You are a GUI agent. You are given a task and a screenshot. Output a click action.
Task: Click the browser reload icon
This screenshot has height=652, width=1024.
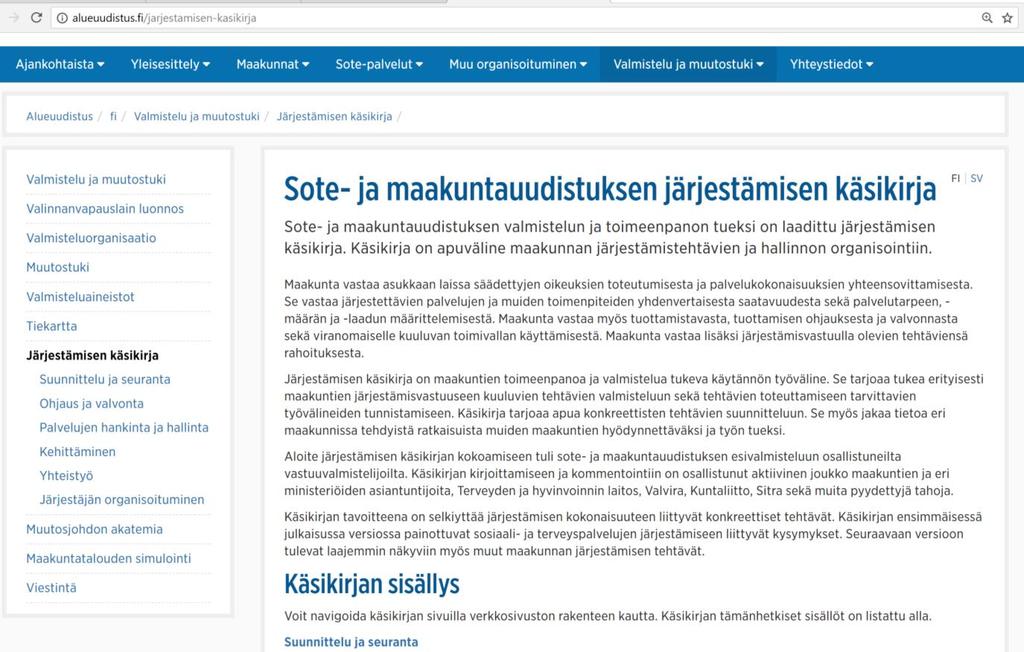pyautogui.click(x=37, y=18)
